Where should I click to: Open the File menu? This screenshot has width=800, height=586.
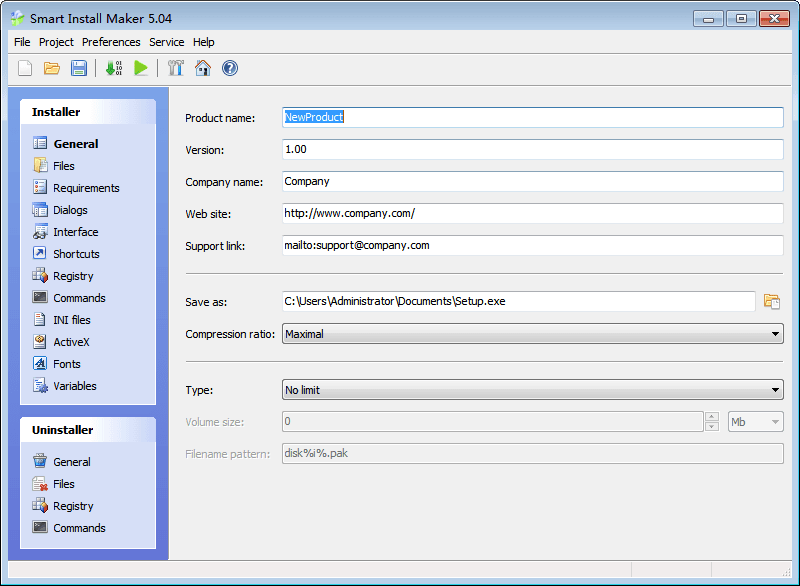point(22,42)
